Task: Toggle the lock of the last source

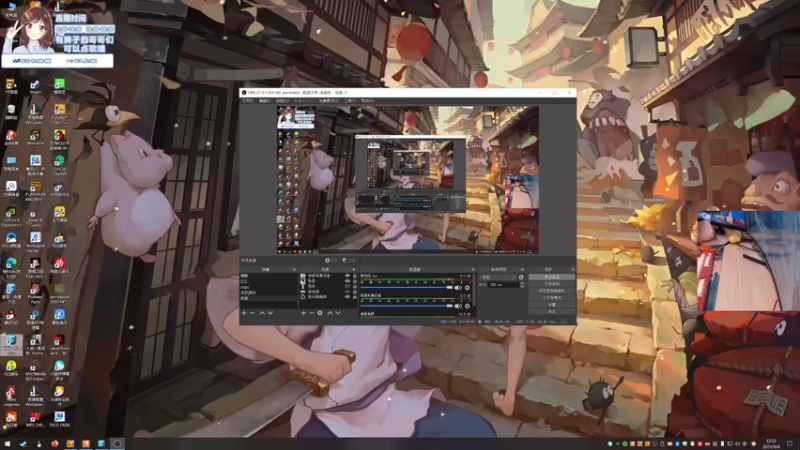Action: 355,296
